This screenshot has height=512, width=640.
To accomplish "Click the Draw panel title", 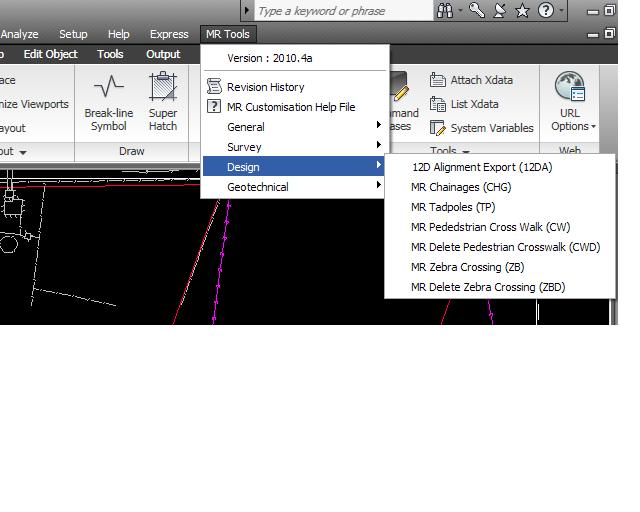I will pyautogui.click(x=131, y=151).
